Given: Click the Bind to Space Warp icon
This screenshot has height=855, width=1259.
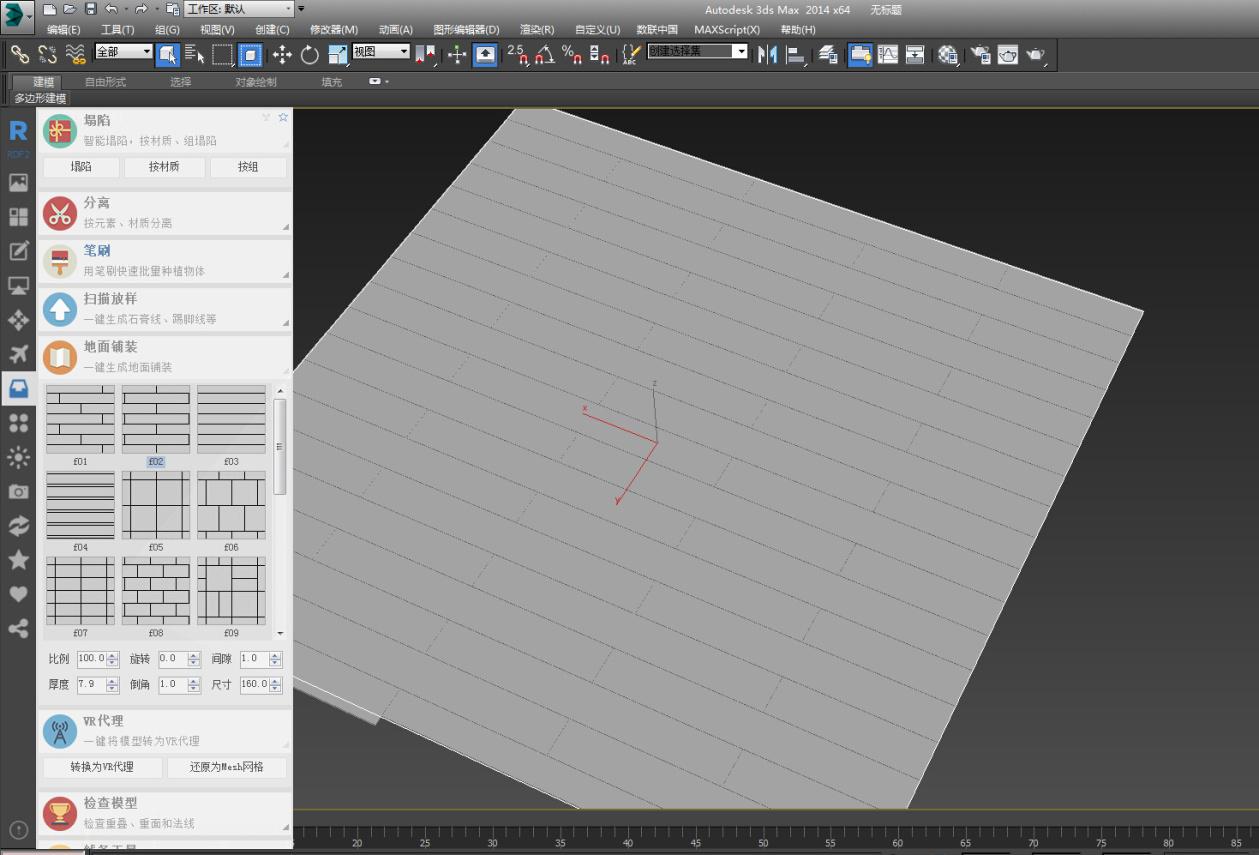Looking at the screenshot, I should pyautogui.click(x=75, y=54).
